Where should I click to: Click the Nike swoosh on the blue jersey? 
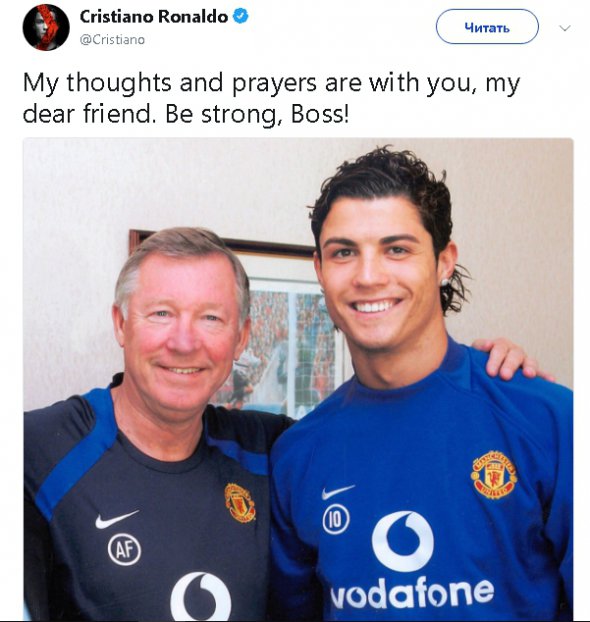pyautogui.click(x=338, y=492)
